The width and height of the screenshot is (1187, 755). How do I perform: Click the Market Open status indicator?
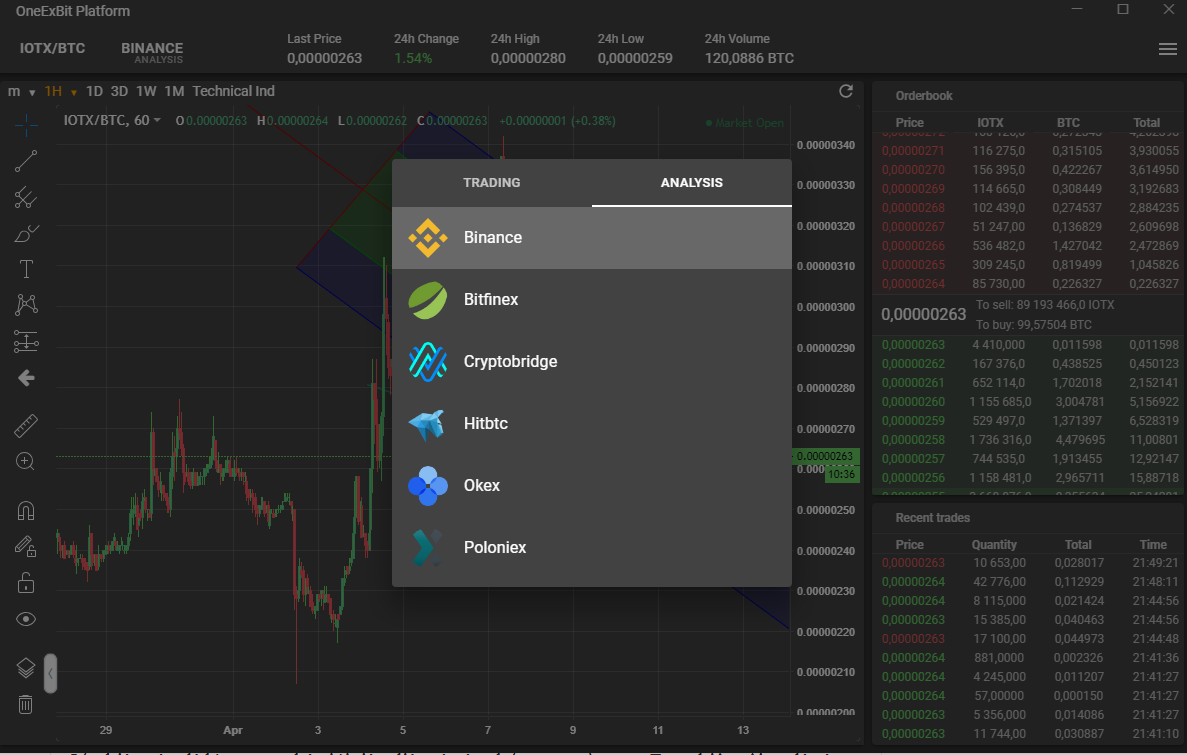744,123
